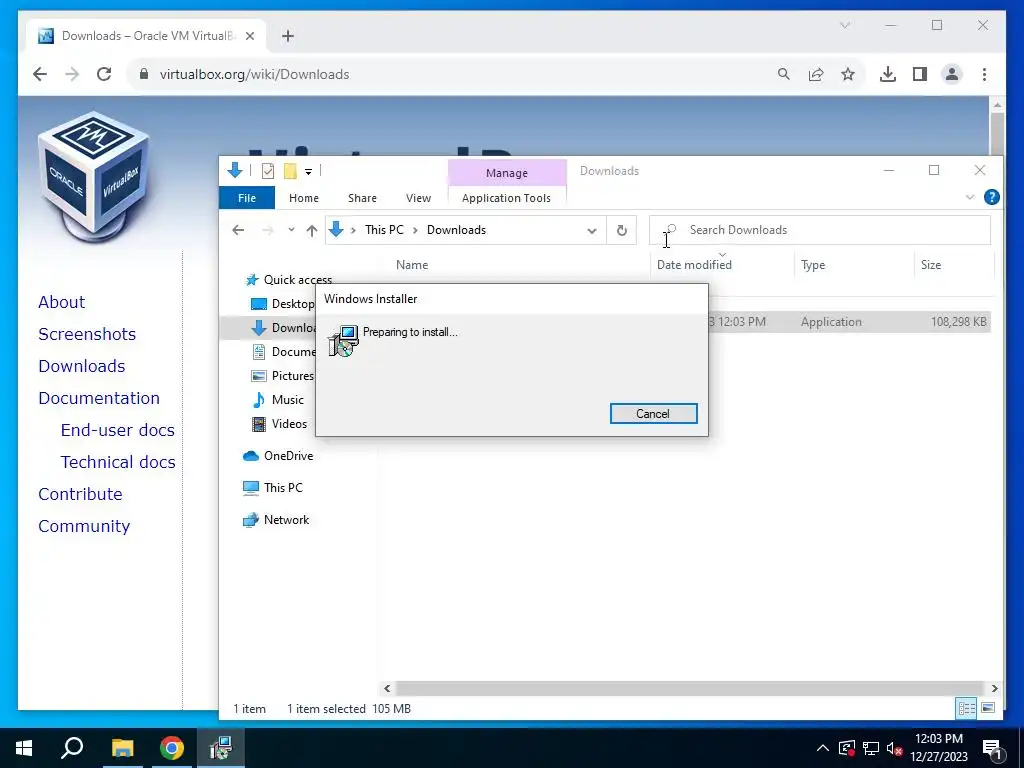
Task: Open the Community link
Action: (84, 526)
